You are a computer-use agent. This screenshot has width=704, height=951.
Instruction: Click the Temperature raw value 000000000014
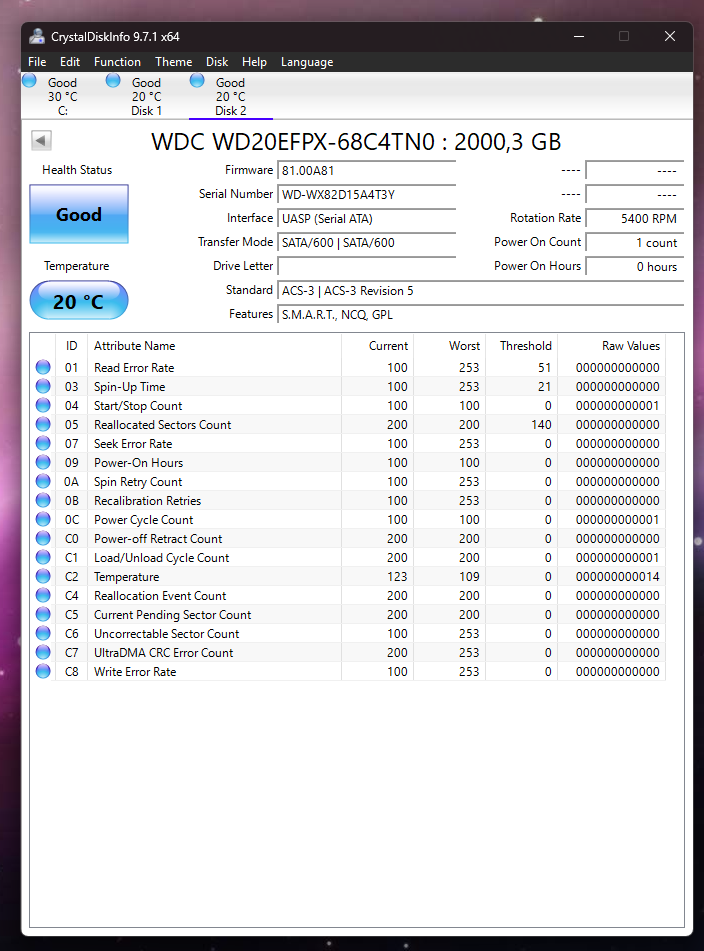(x=617, y=576)
